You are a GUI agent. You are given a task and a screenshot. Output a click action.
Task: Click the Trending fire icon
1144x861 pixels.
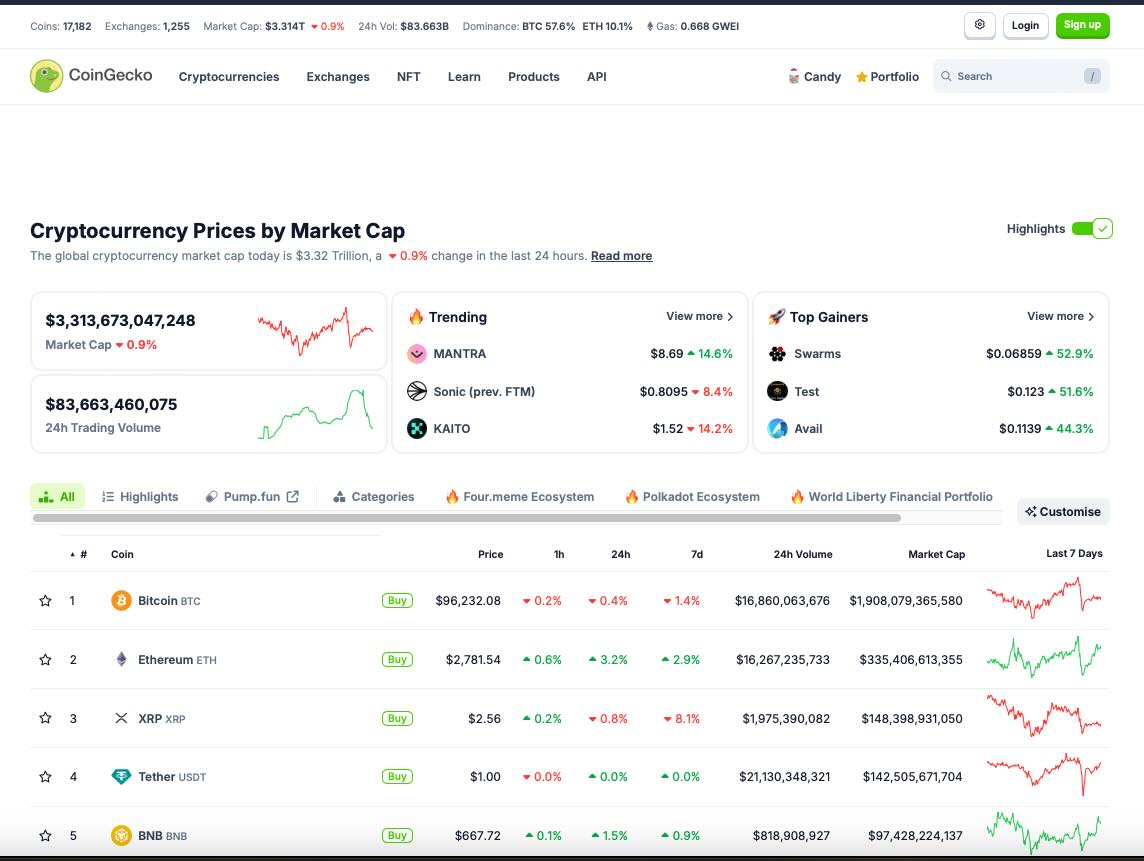point(416,317)
